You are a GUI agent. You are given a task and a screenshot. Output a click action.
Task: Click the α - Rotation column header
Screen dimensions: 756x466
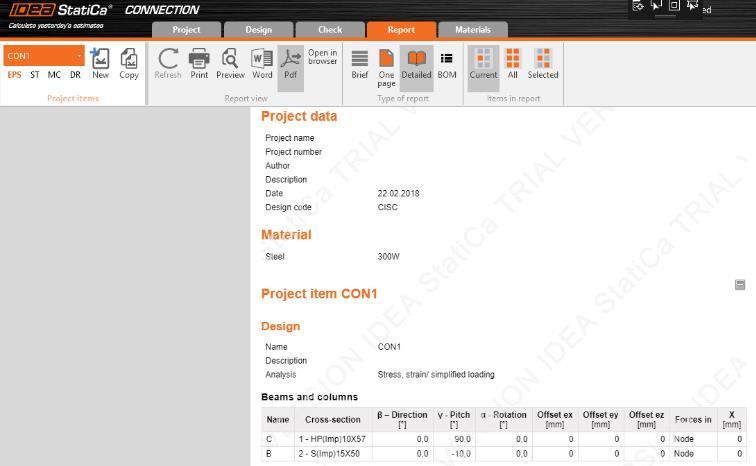(503, 419)
